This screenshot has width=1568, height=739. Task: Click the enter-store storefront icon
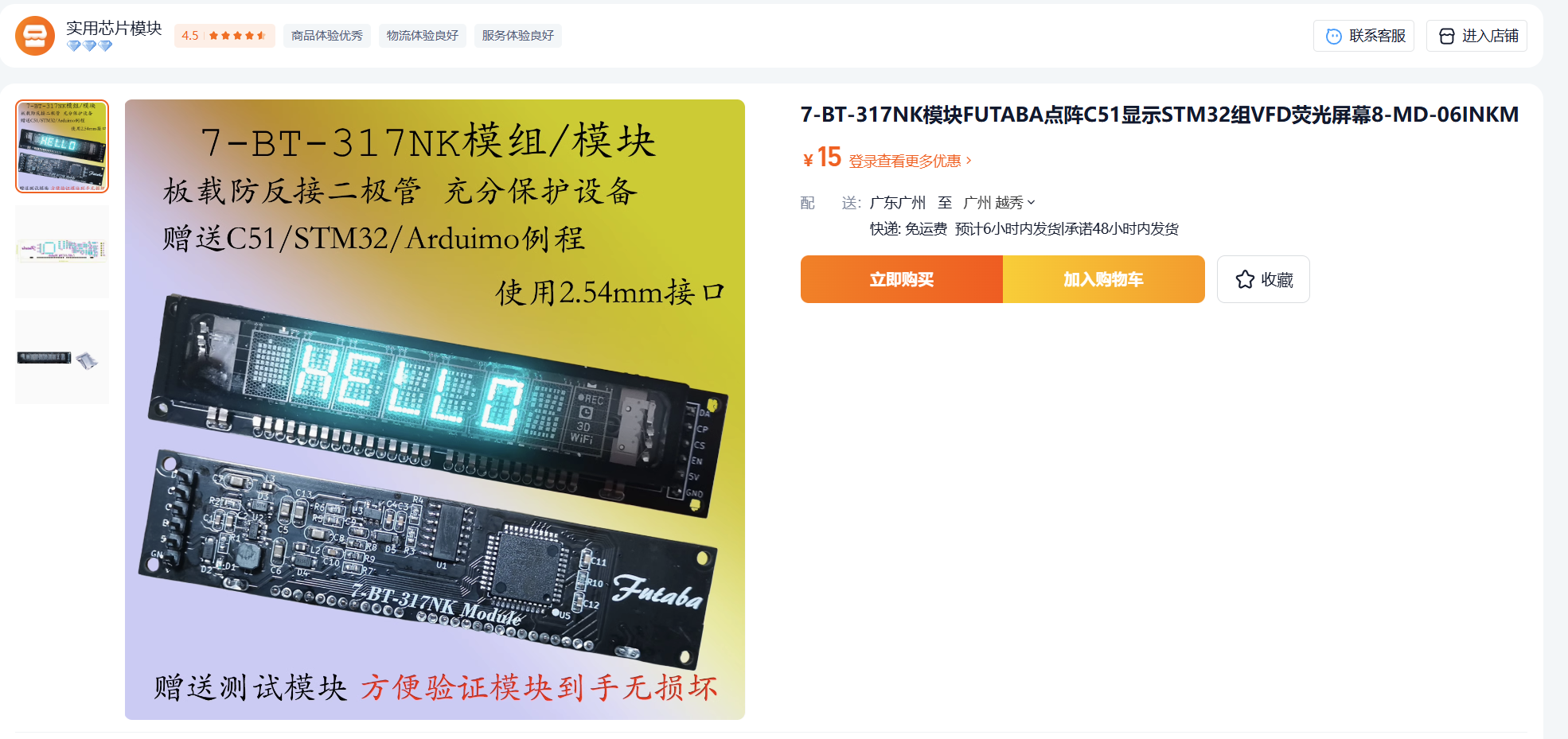(1447, 36)
